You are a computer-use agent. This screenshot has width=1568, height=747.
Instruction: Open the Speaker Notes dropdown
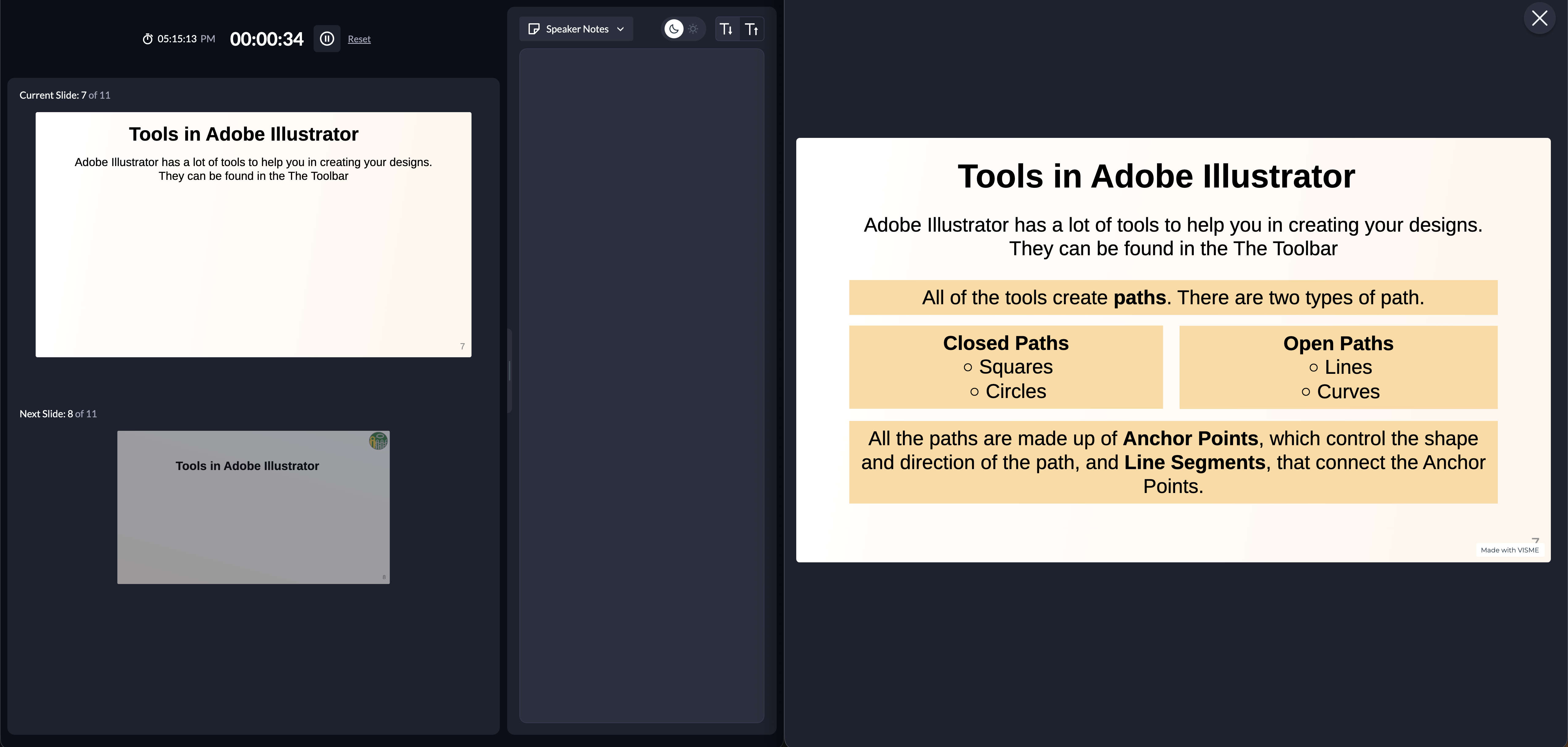[x=576, y=28]
